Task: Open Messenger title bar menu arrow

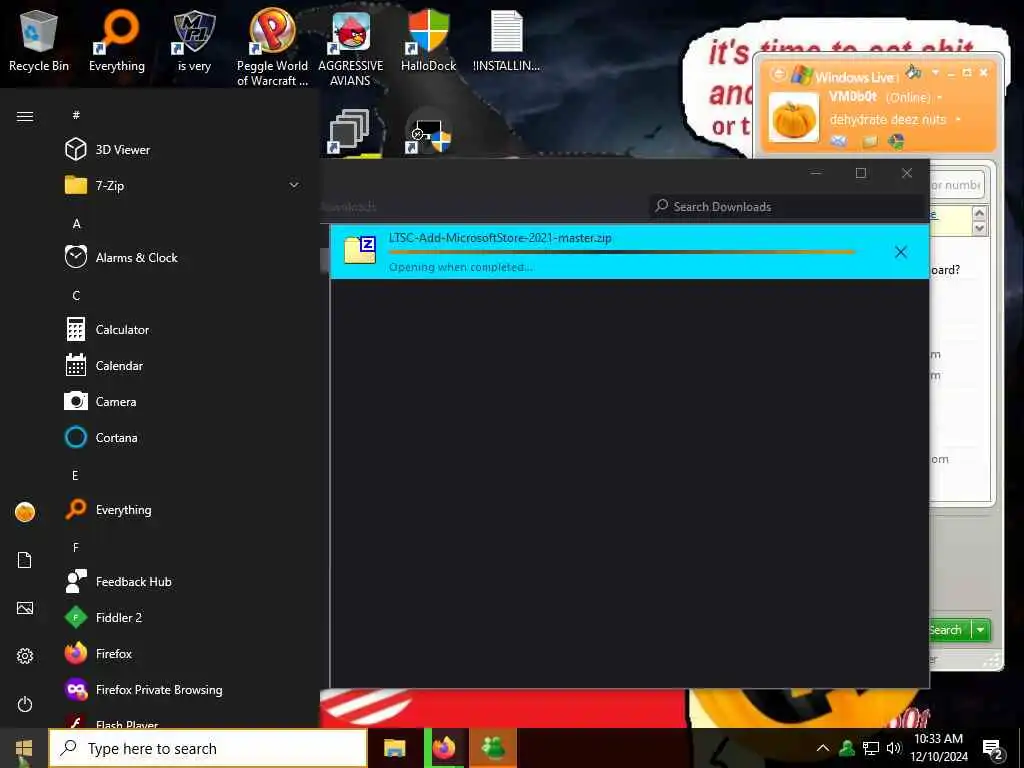Action: click(935, 72)
